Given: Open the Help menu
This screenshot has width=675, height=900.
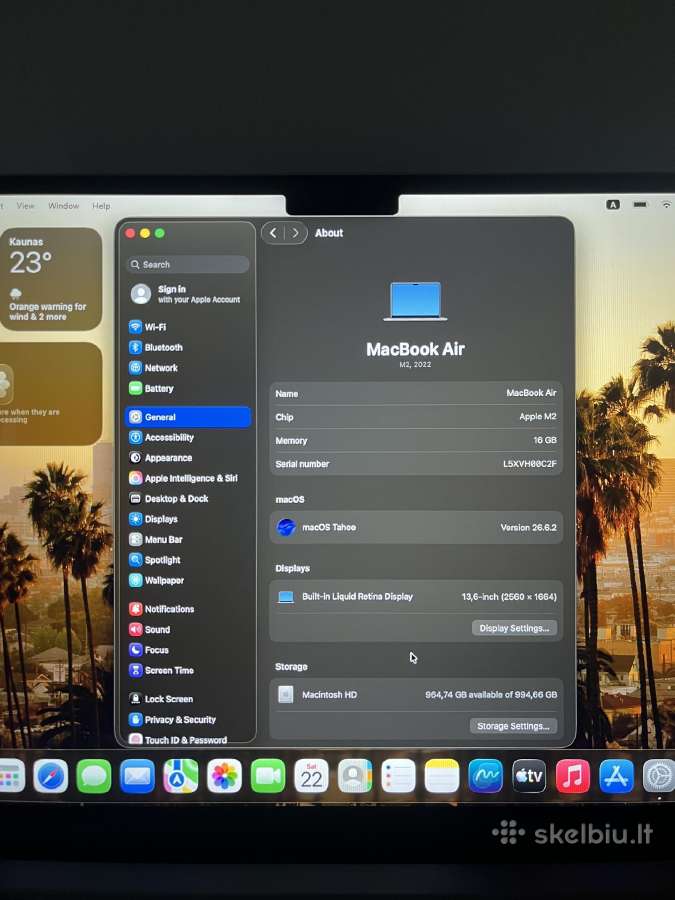Looking at the screenshot, I should [101, 205].
